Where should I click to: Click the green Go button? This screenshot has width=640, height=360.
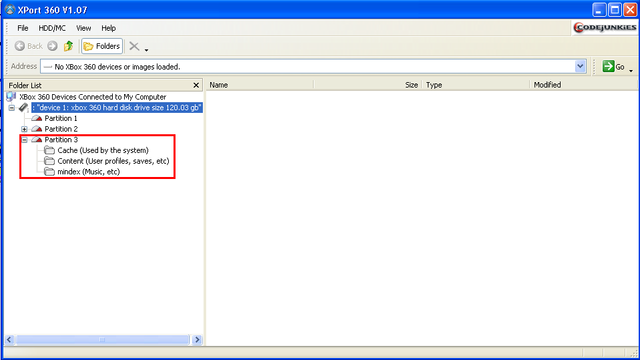click(x=613, y=67)
